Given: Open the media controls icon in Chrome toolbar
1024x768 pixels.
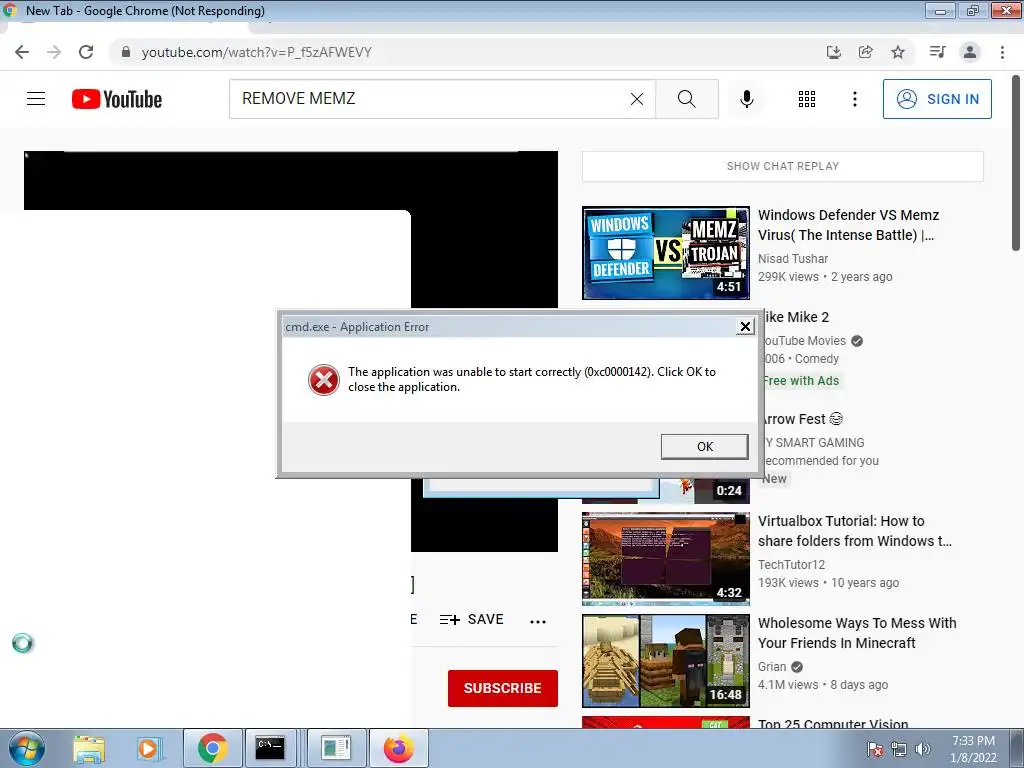Looking at the screenshot, I should coord(938,52).
